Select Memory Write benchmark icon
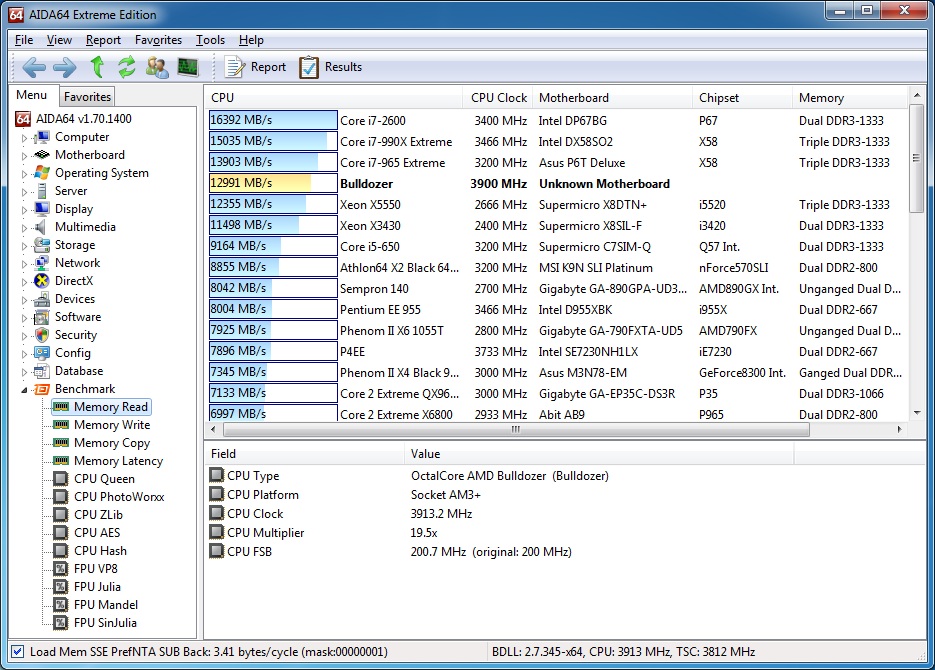 coord(61,424)
